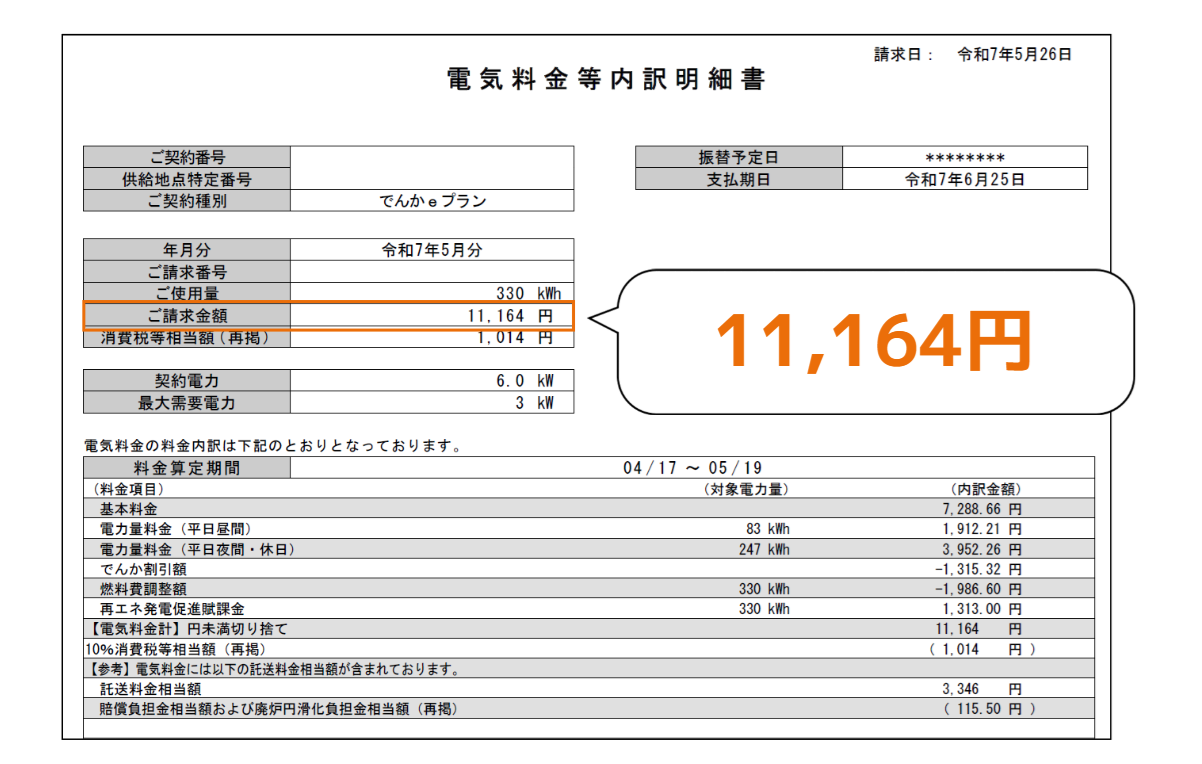1202x764 pixels.
Task: Select the 請求日 date 令和7年5月26日
Action: [x=1014, y=55]
